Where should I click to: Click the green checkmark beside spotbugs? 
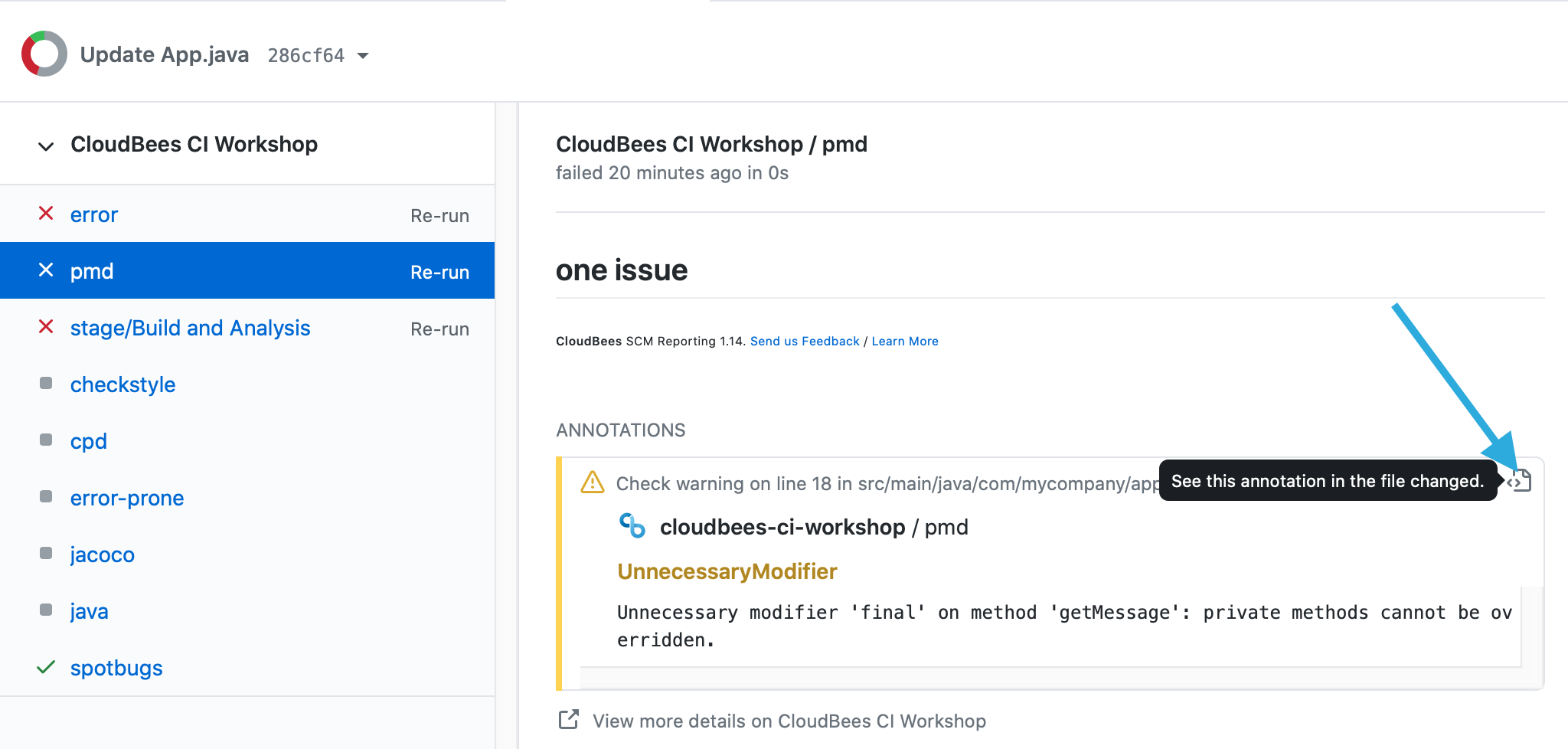46,667
